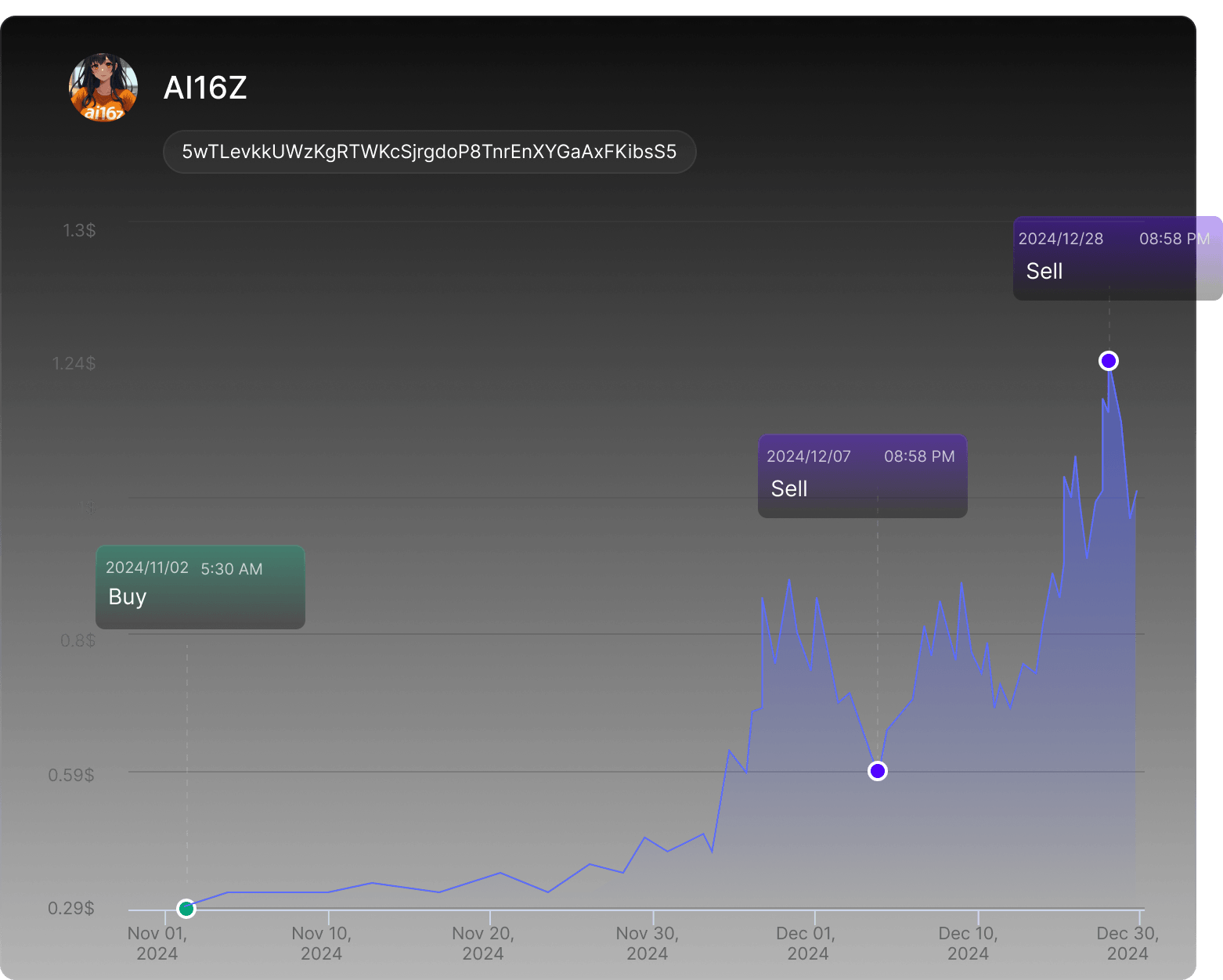The width and height of the screenshot is (1223, 980).
Task: Click the 0.29$ price axis label
Action: [x=72, y=908]
